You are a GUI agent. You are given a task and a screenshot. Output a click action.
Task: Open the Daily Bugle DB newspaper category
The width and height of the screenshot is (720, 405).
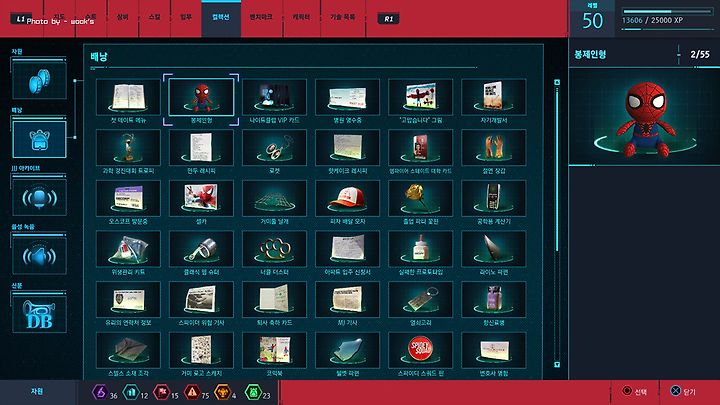pyautogui.click(x=39, y=315)
